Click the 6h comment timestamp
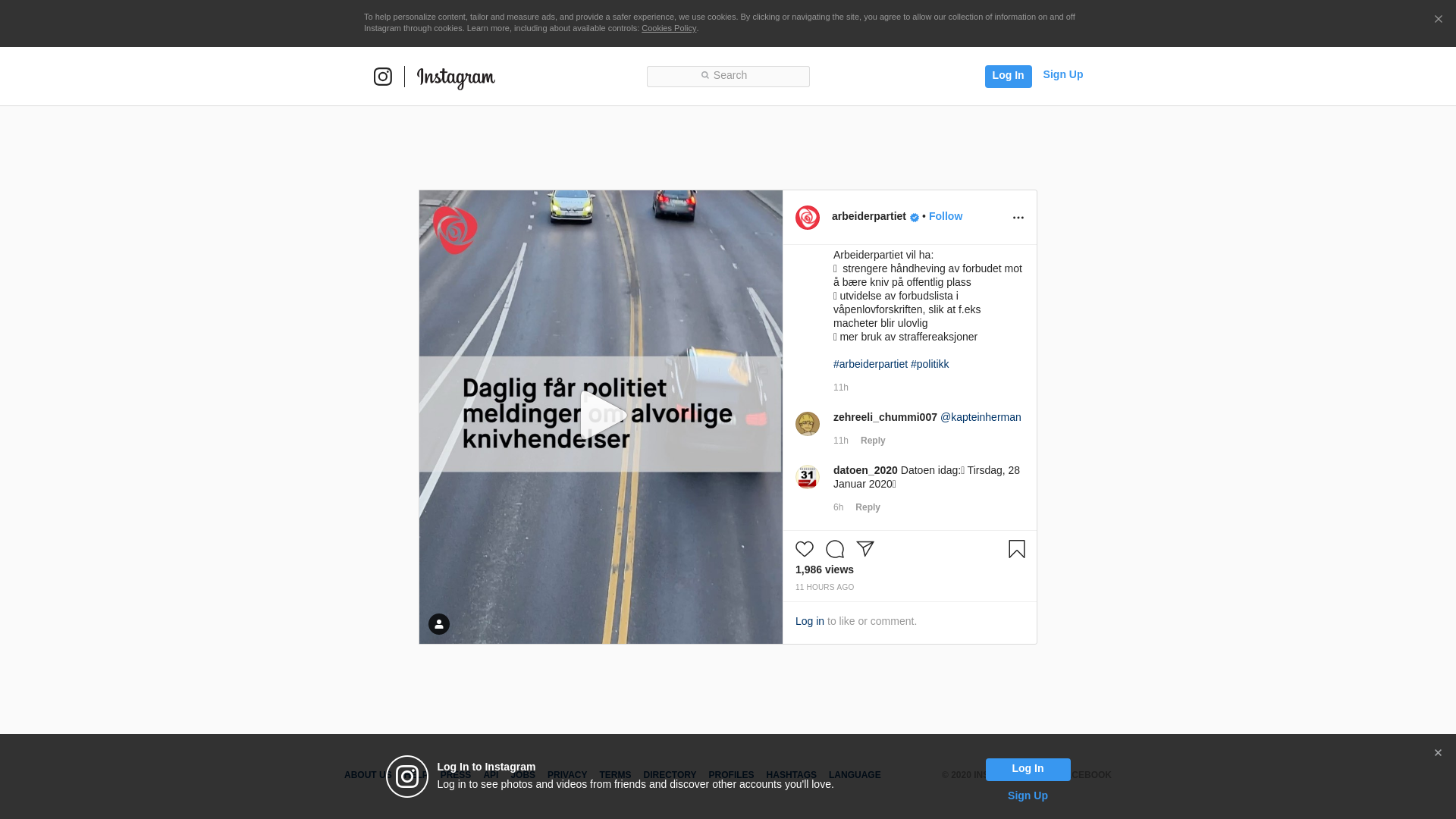This screenshot has width=1456, height=819. (x=838, y=507)
